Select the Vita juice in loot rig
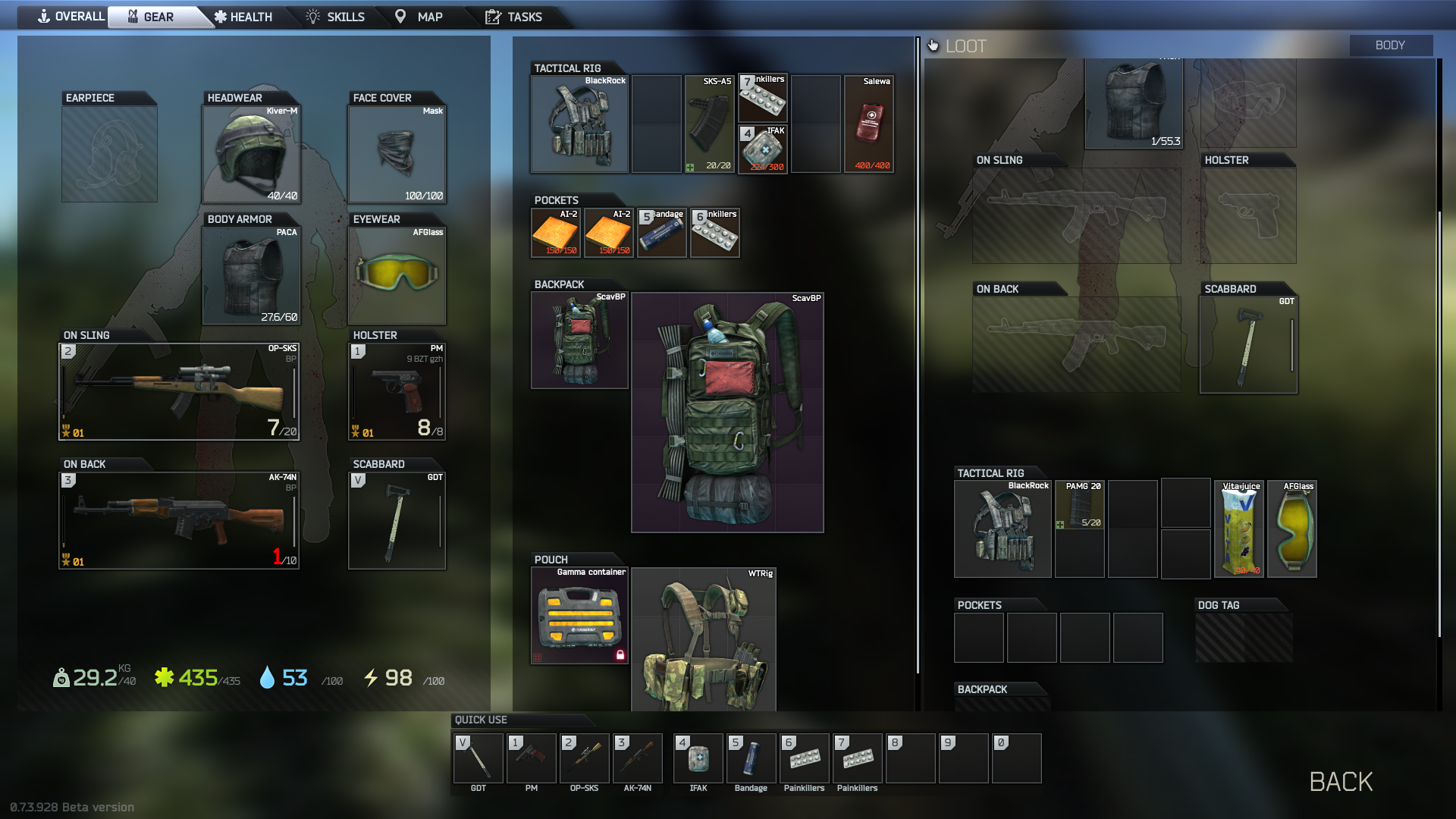 (x=1239, y=529)
